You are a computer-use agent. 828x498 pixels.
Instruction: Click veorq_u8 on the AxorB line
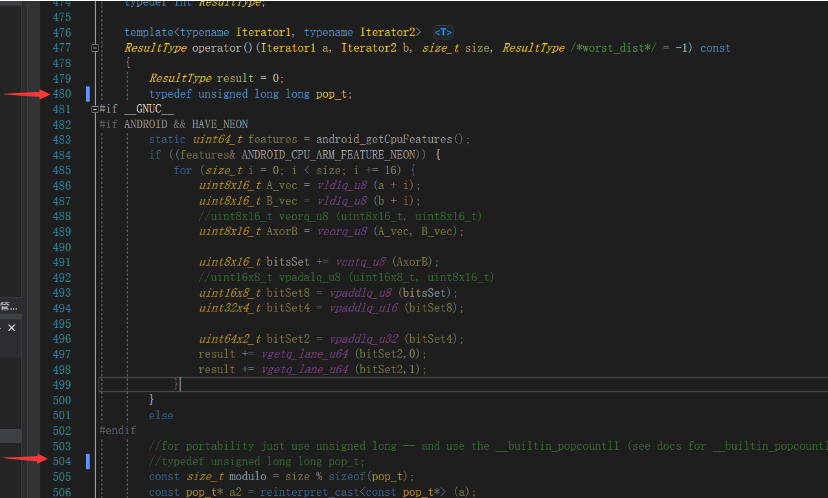pyautogui.click(x=342, y=232)
